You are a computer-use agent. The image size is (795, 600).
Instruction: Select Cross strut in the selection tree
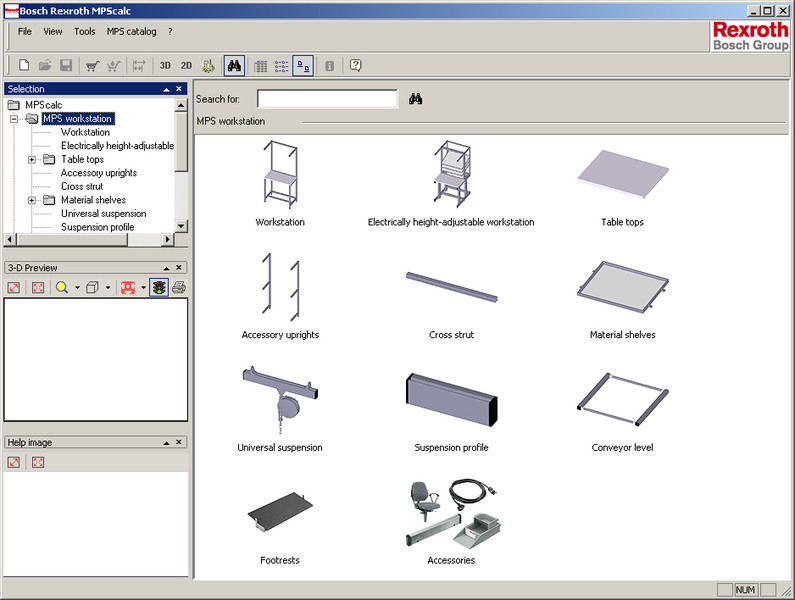click(x=82, y=186)
